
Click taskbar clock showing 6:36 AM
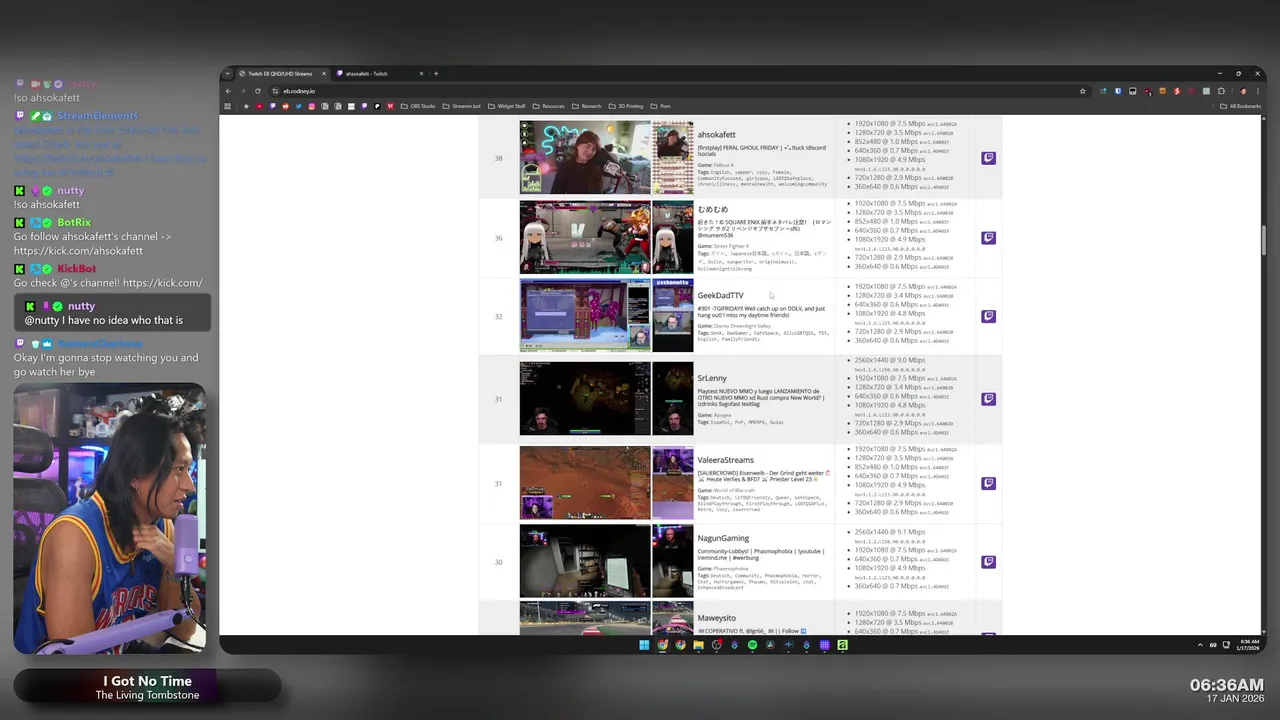[1249, 645]
